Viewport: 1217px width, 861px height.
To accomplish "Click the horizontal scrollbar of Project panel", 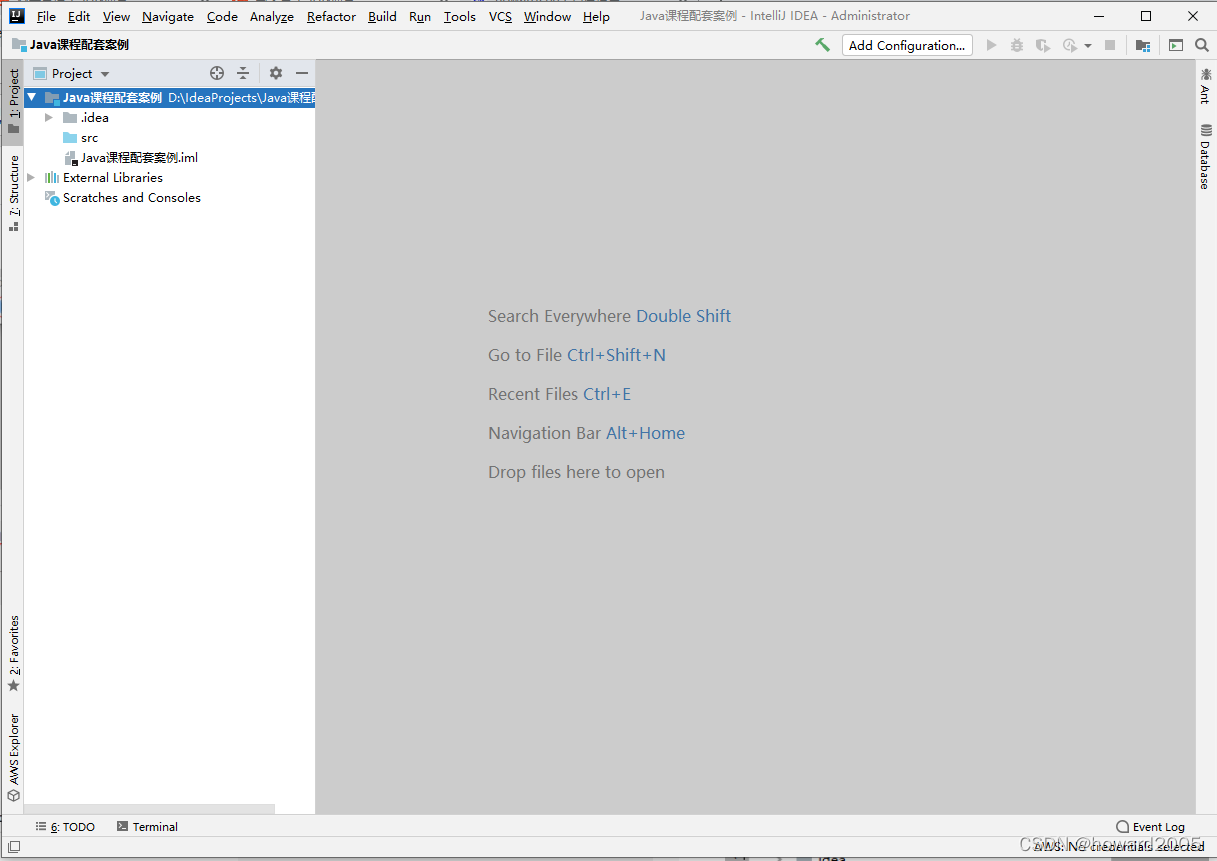I will [x=149, y=808].
